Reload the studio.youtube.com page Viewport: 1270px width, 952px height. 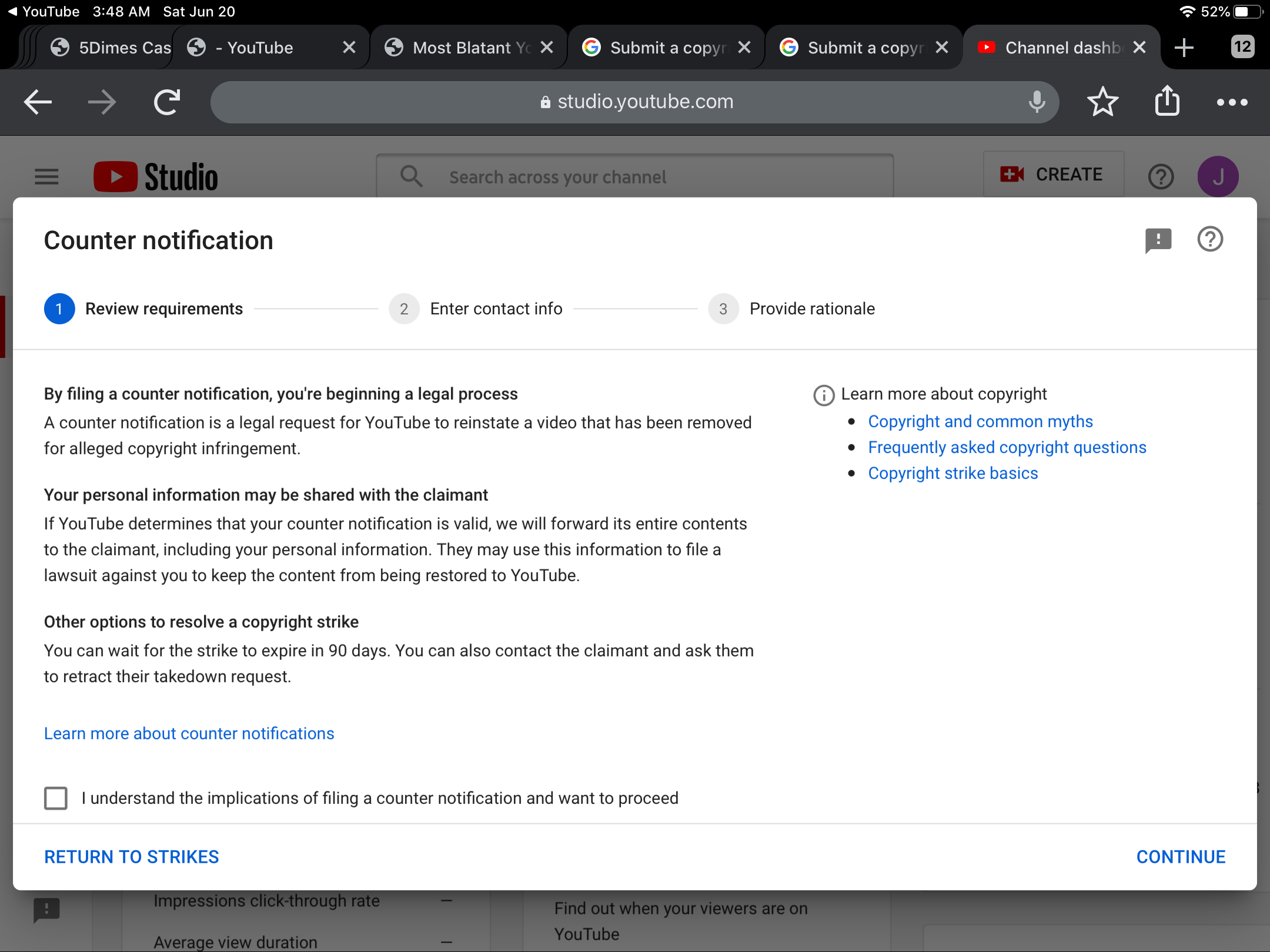tap(167, 102)
